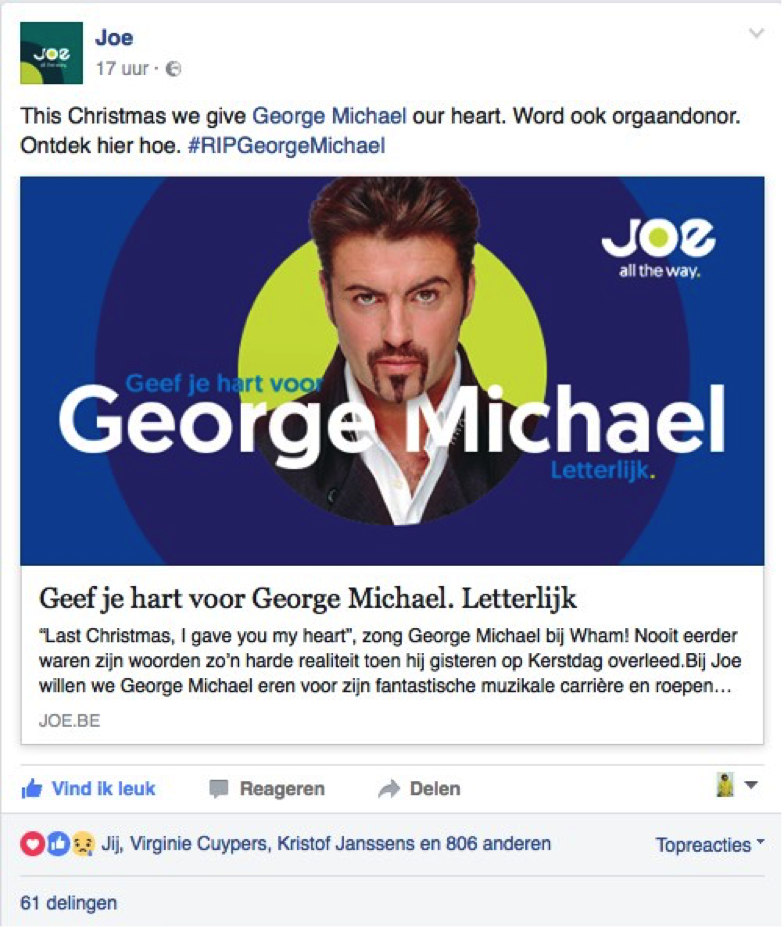Open the Joe page name link
The height and width of the screenshot is (927, 782).
[114, 39]
